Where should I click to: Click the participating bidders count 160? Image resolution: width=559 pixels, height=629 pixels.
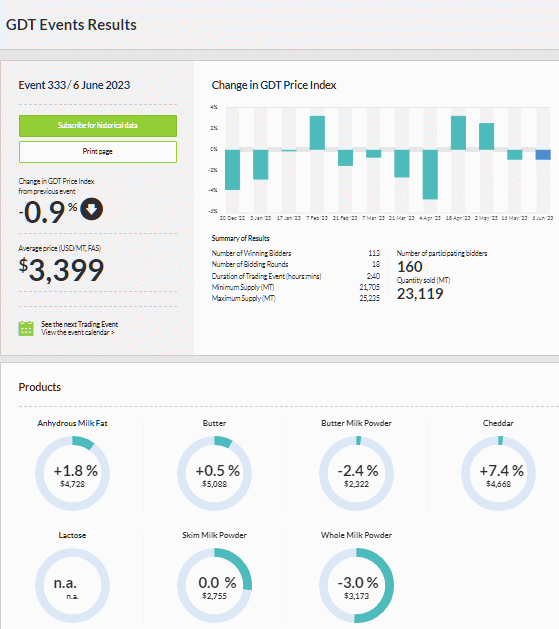[x=410, y=267]
